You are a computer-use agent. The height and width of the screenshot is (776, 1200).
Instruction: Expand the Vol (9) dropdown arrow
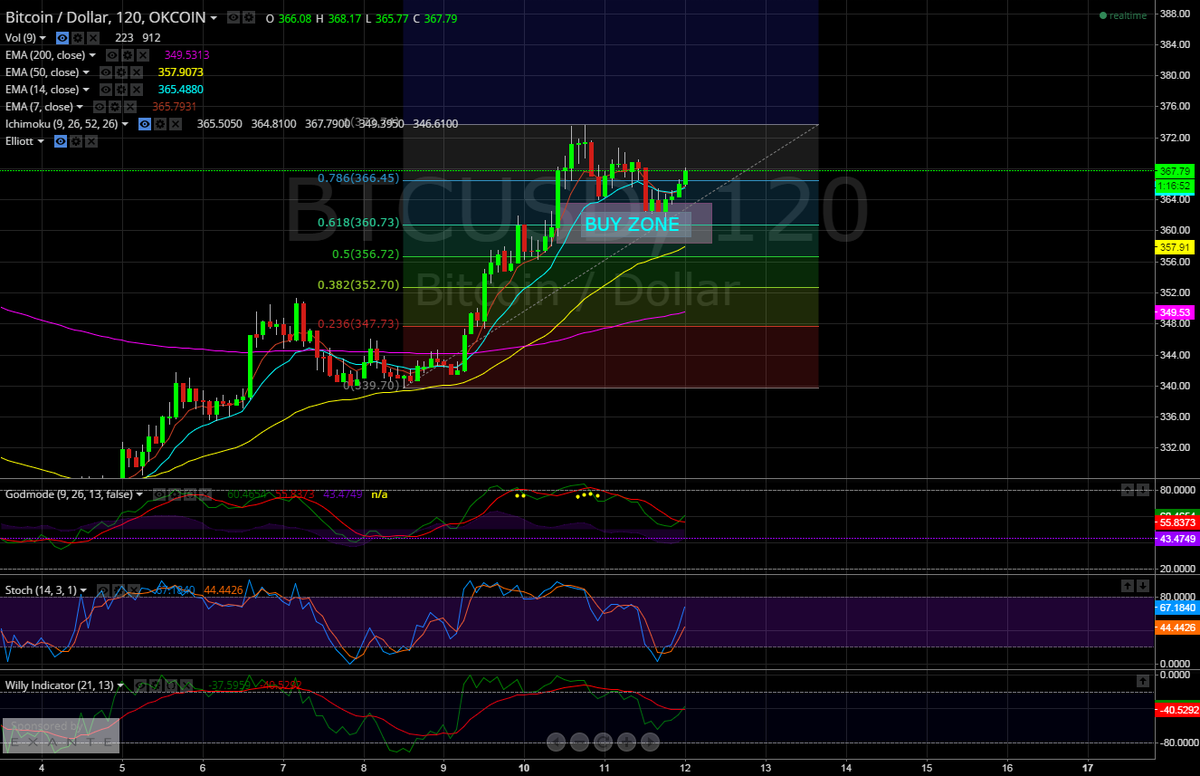tap(43, 38)
